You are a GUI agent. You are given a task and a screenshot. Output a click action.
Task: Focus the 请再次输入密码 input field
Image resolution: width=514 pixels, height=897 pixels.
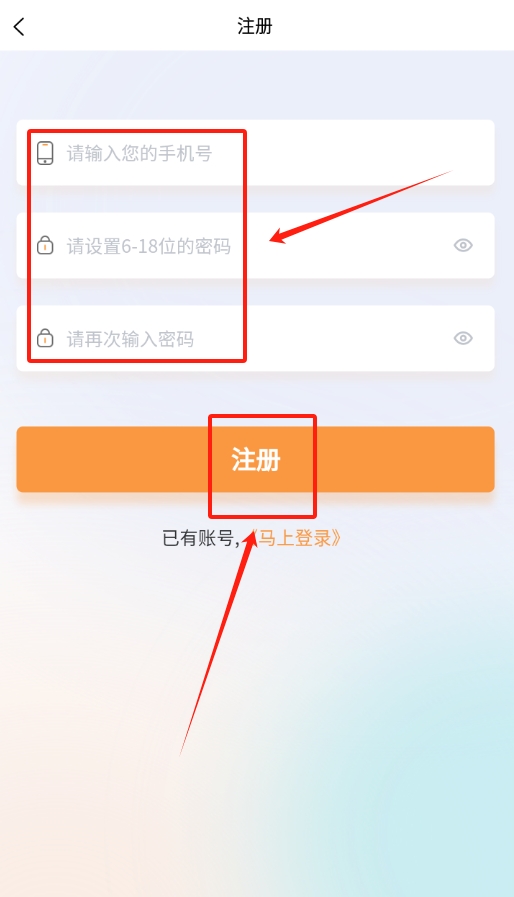pyautogui.click(x=255, y=338)
